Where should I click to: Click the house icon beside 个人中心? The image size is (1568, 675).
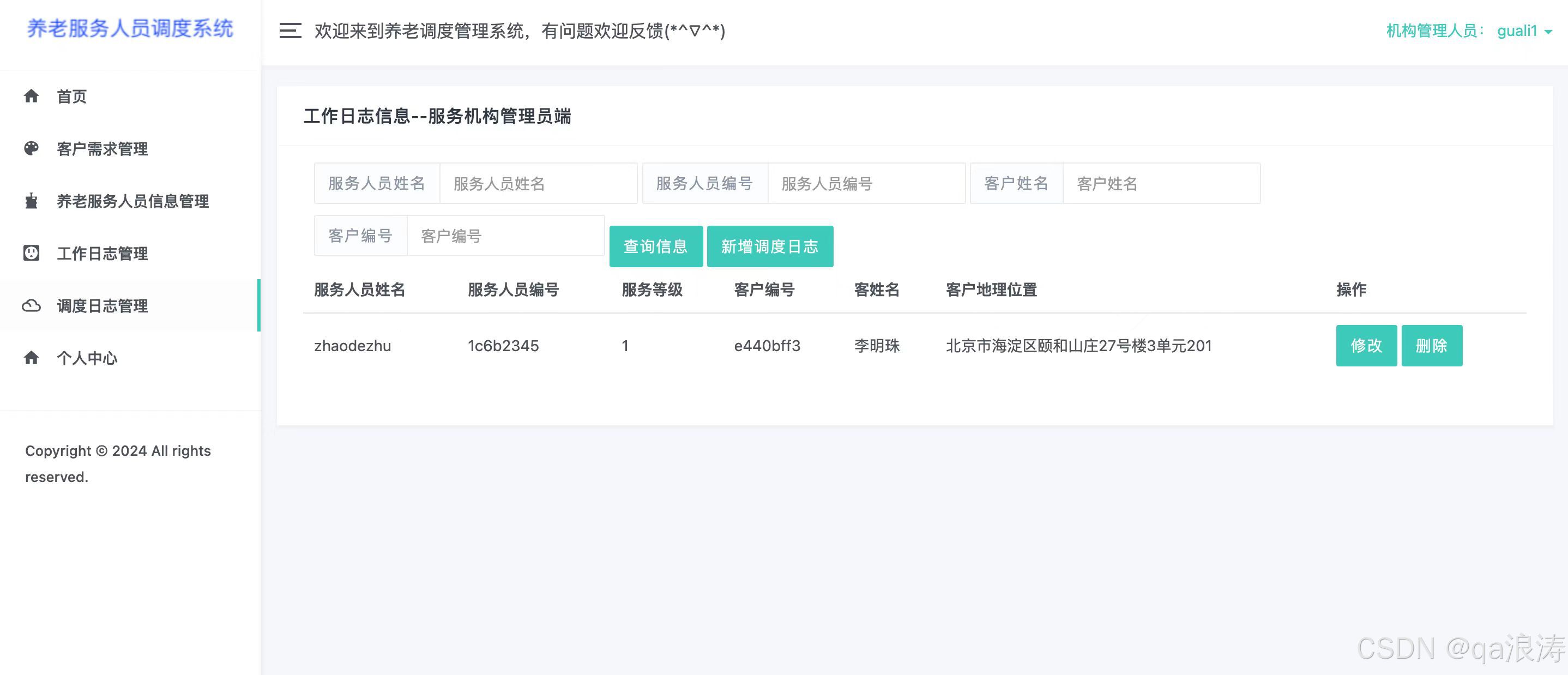(x=31, y=358)
